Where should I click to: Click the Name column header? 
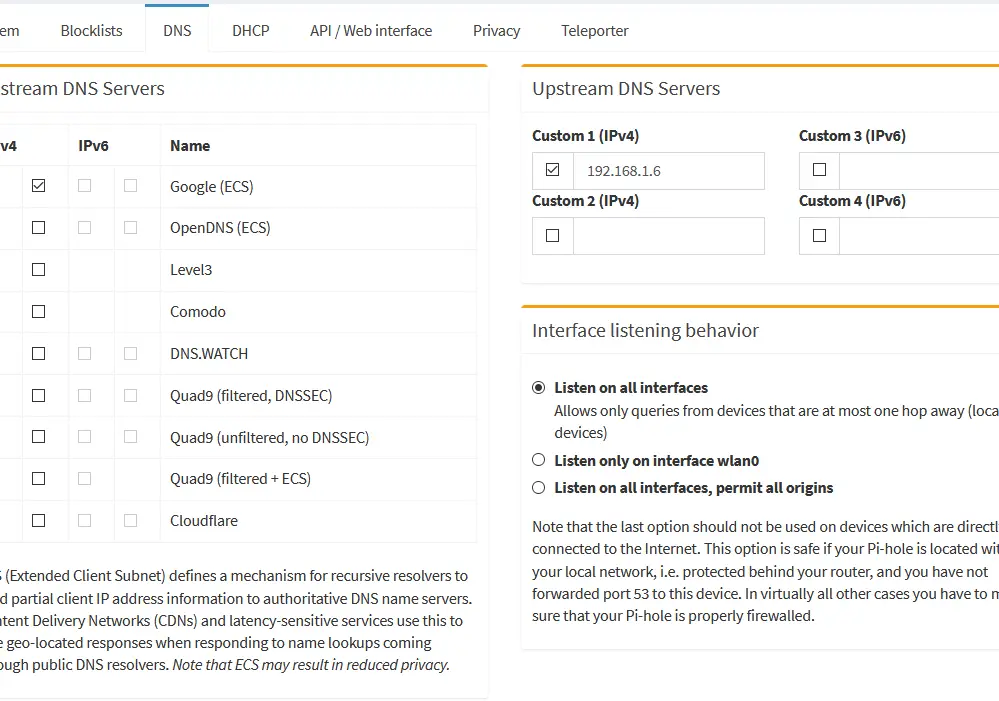(190, 146)
